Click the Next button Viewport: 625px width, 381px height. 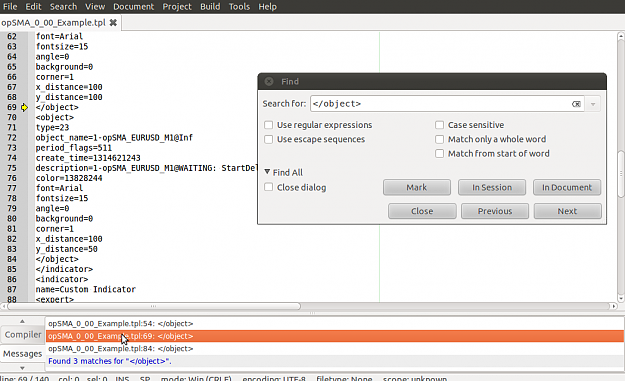[568, 211]
